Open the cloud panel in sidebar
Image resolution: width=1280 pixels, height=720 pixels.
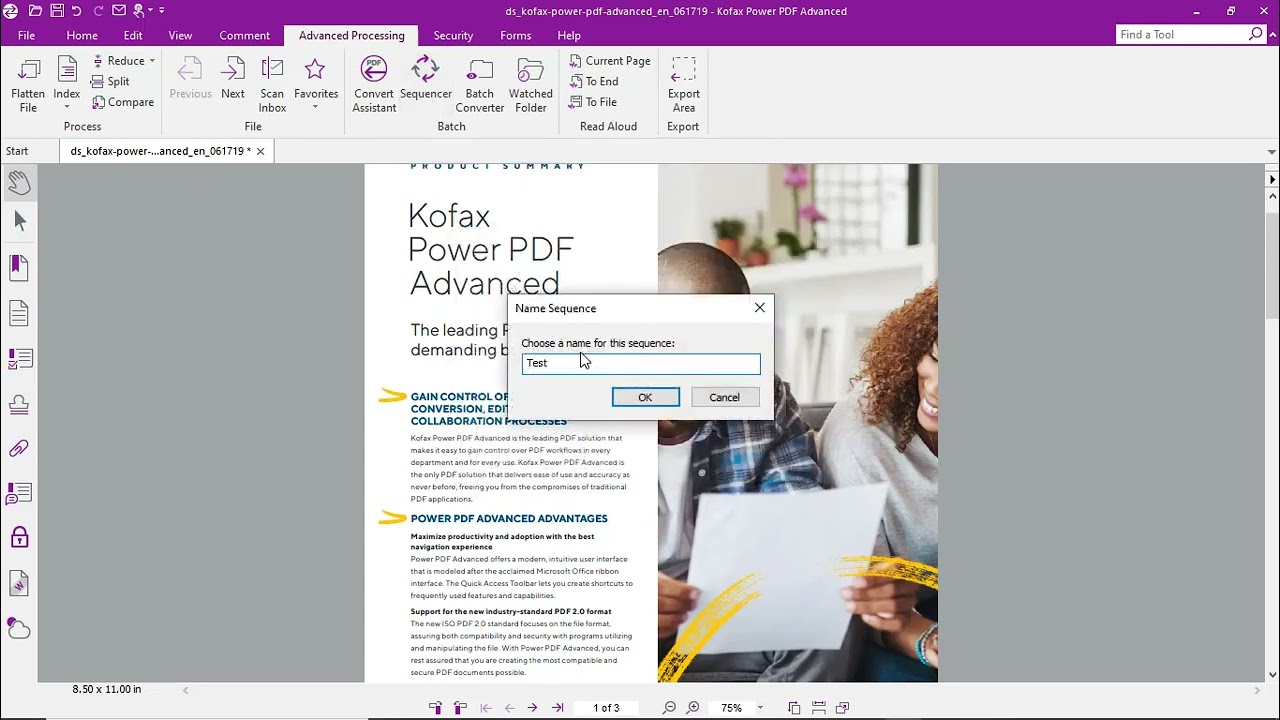19,629
